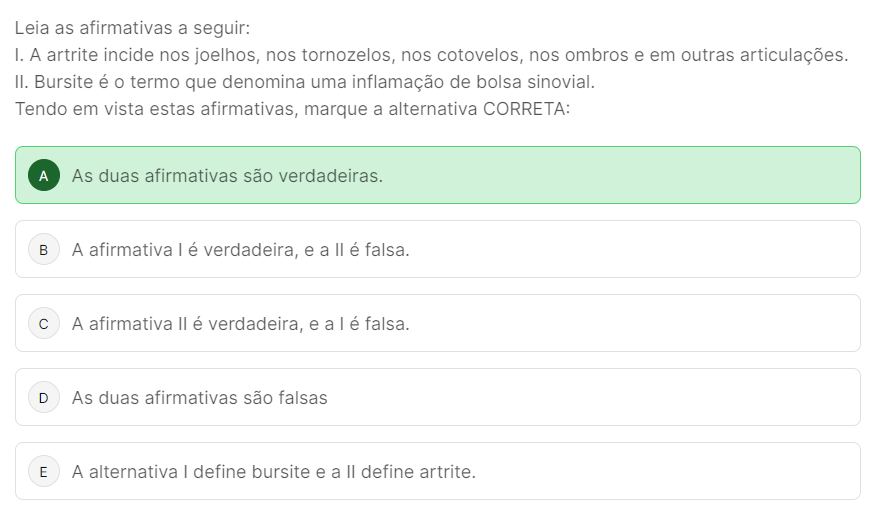Click the green letter A badge
Image resolution: width=877 pixels, height=508 pixels.
[x=43, y=175]
